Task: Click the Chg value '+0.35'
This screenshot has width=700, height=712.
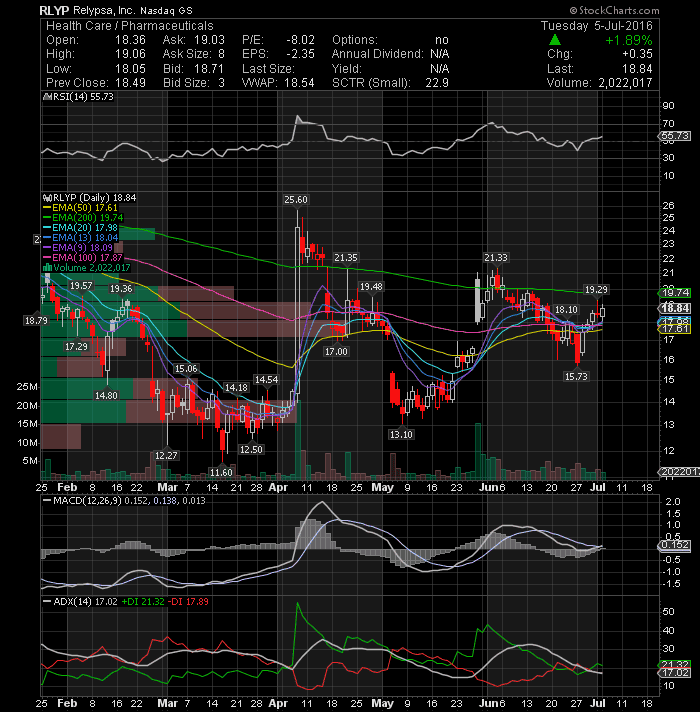Action: [637, 54]
